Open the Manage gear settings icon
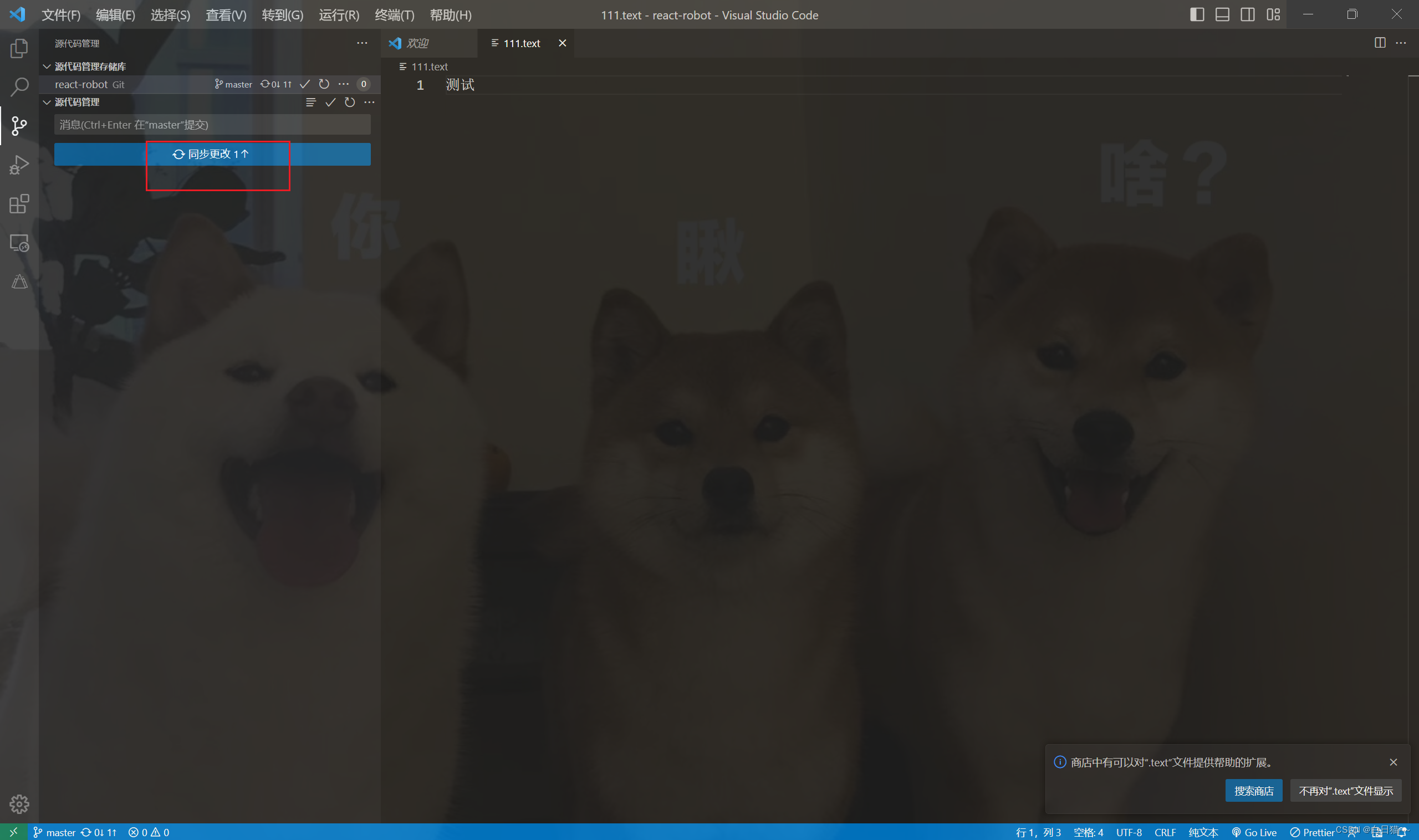1419x840 pixels. [19, 803]
